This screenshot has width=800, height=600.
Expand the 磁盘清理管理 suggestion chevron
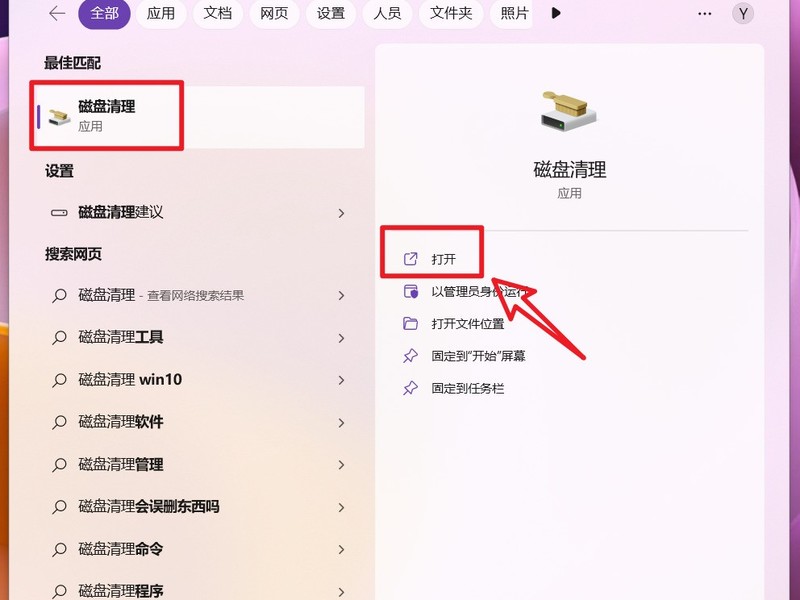tap(341, 465)
